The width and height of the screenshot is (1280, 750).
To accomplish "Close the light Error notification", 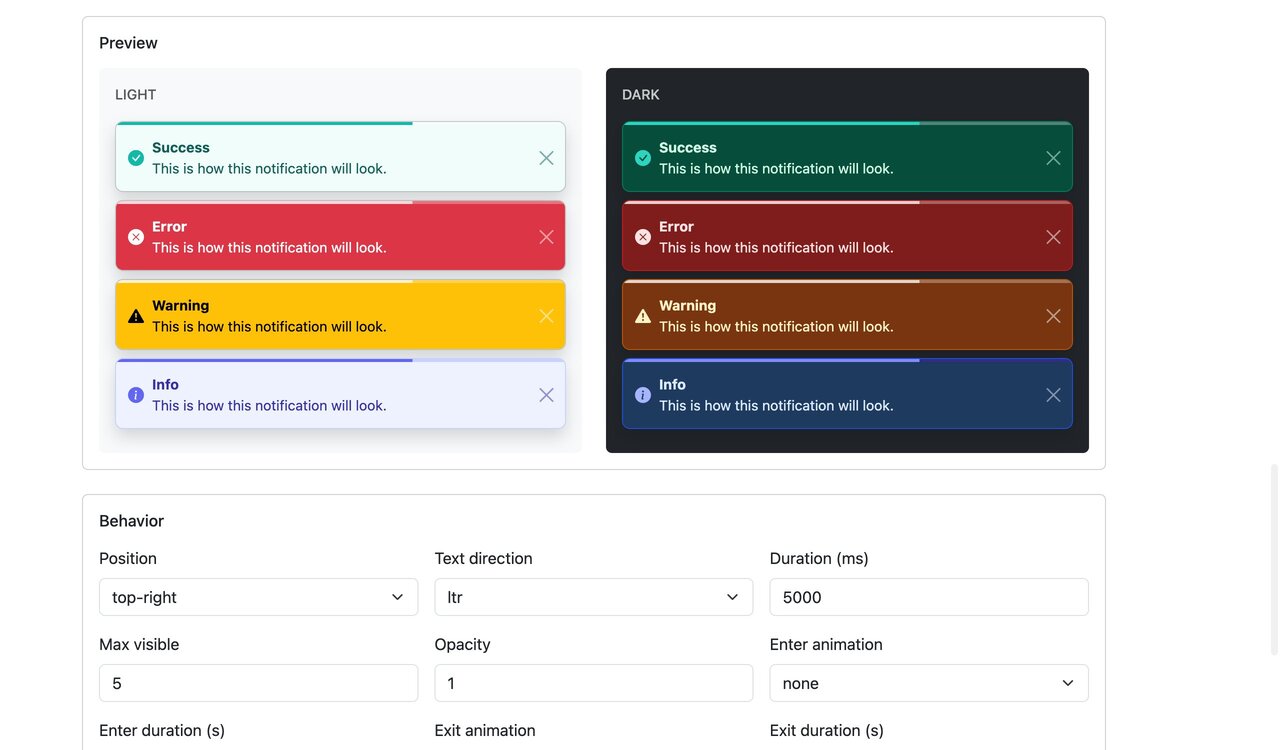I will (546, 237).
